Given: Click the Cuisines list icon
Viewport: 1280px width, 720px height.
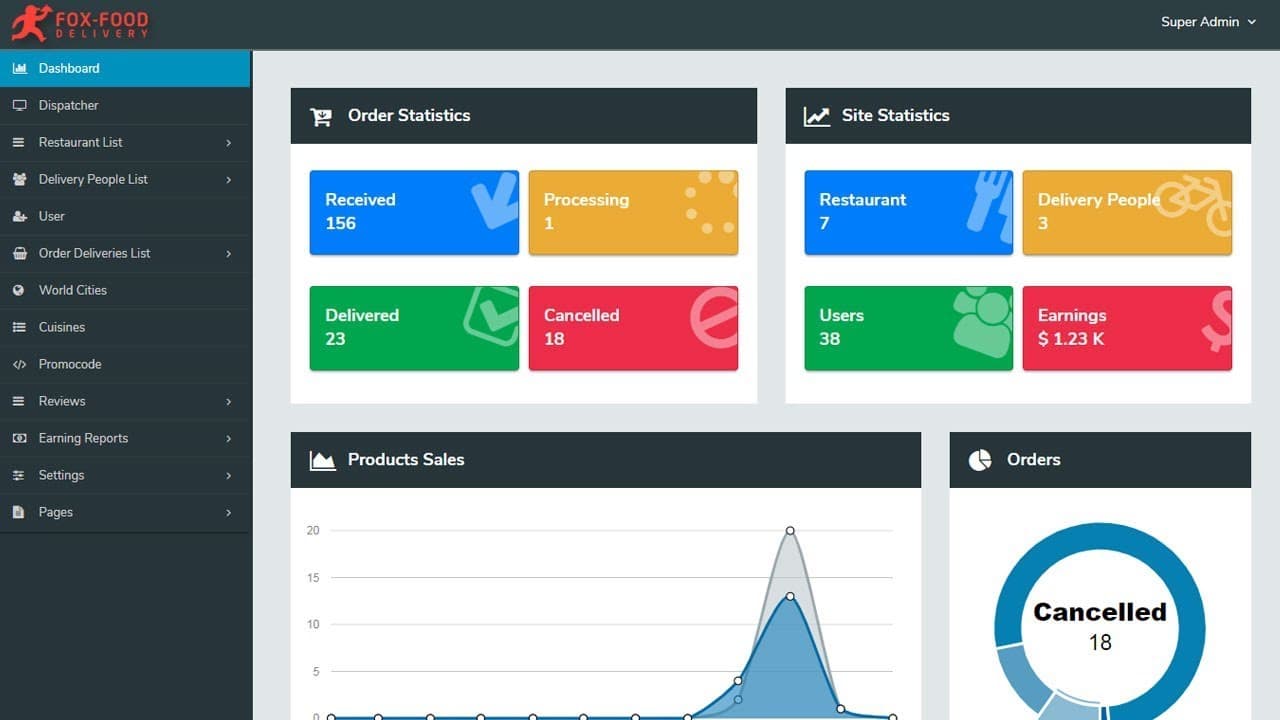Looking at the screenshot, I should tap(19, 327).
